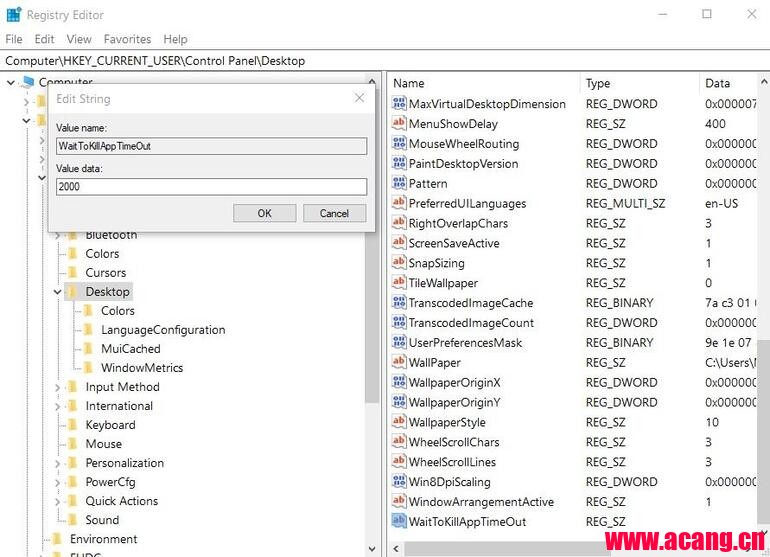Click the PaintDesktopVersion value icon
This screenshot has width=770, height=557.
pyautogui.click(x=399, y=163)
